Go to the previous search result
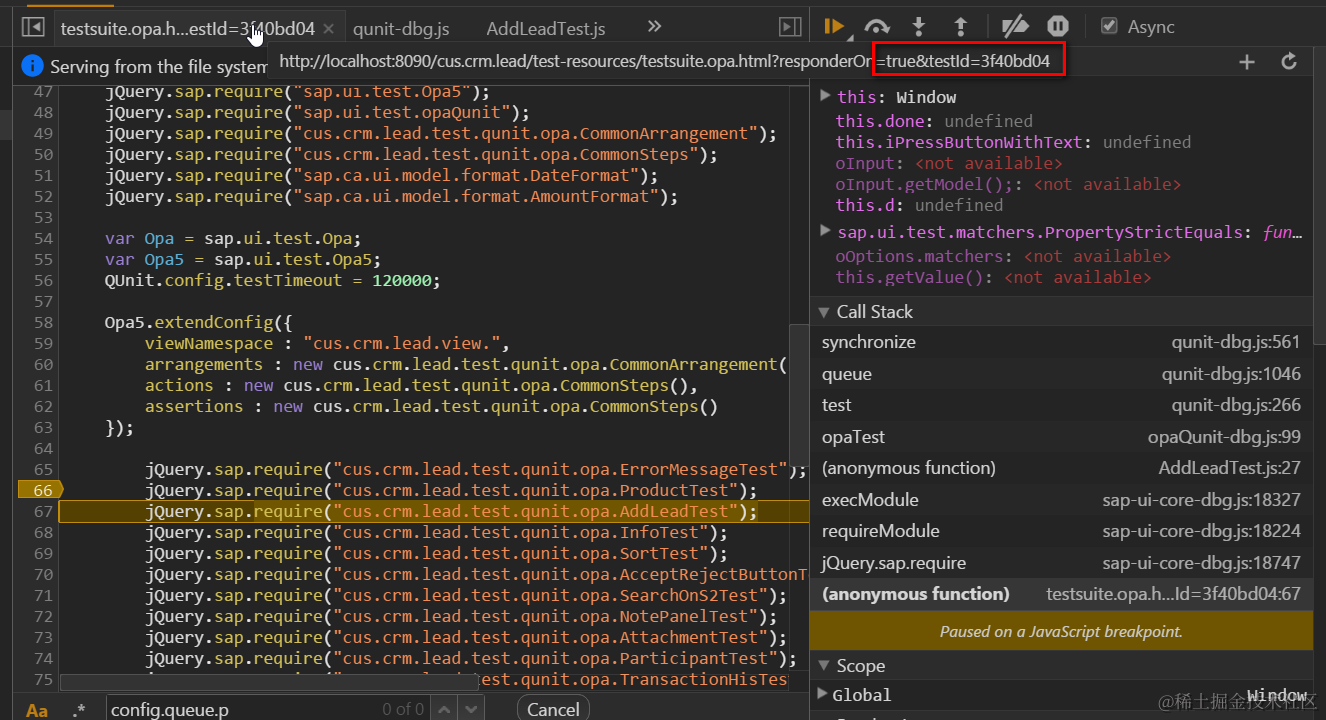This screenshot has width=1326, height=720. (x=444, y=709)
